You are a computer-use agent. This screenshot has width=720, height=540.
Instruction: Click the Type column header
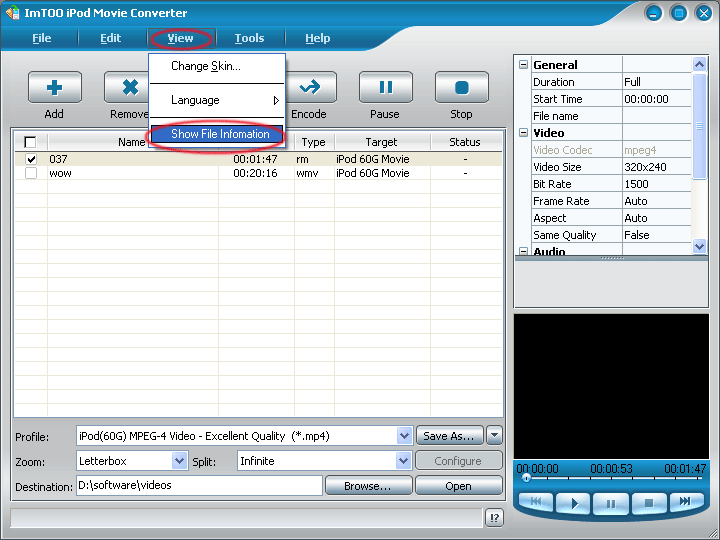(314, 142)
